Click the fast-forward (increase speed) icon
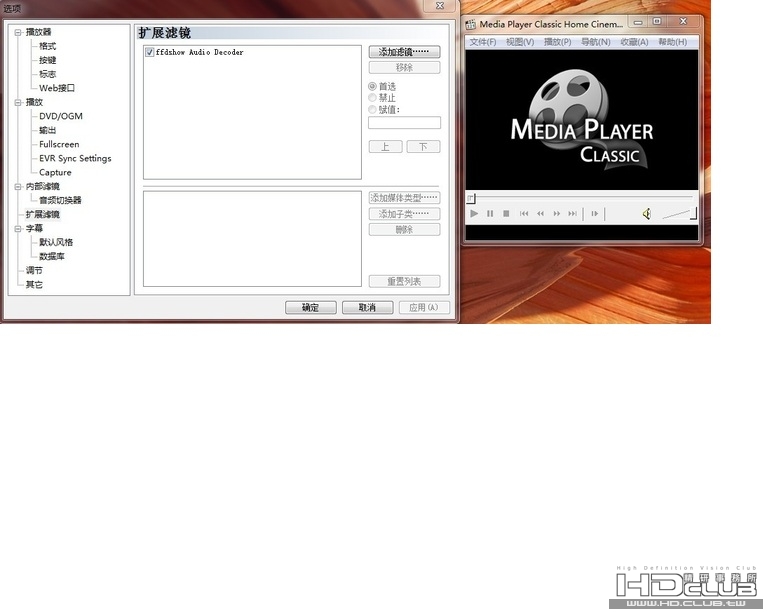The image size is (768, 614). tap(556, 213)
